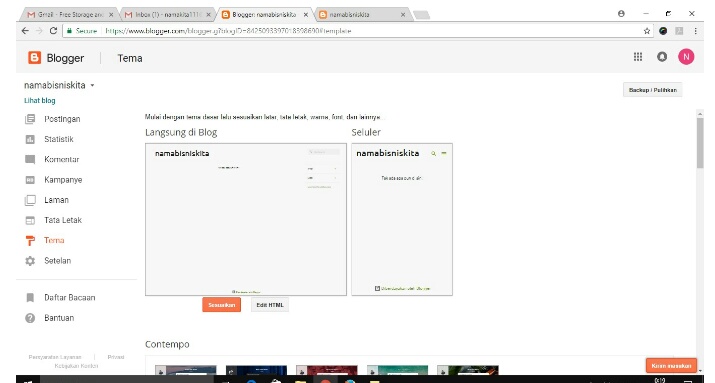Image resolution: width=715 pixels, height=383 pixels.
Task: Click the dark round extension icon
Action: pos(663,31)
